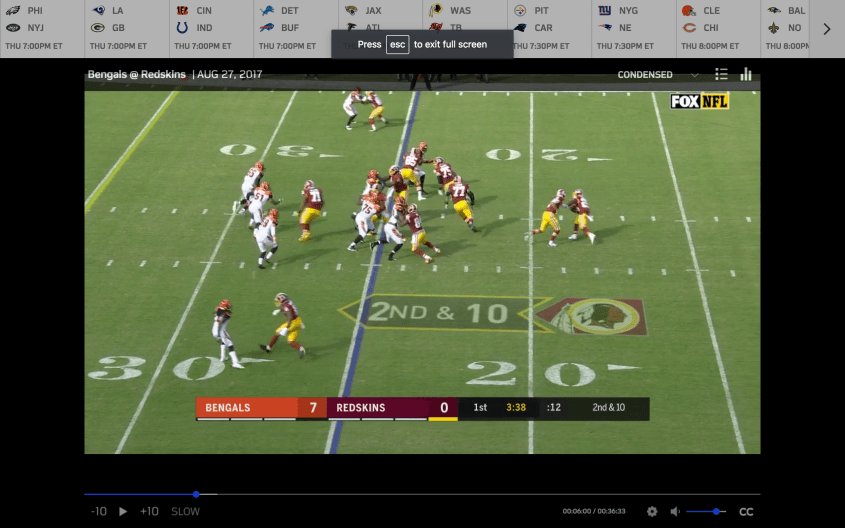Toggle SLOW motion playback
This screenshot has height=528, width=845.
185,511
